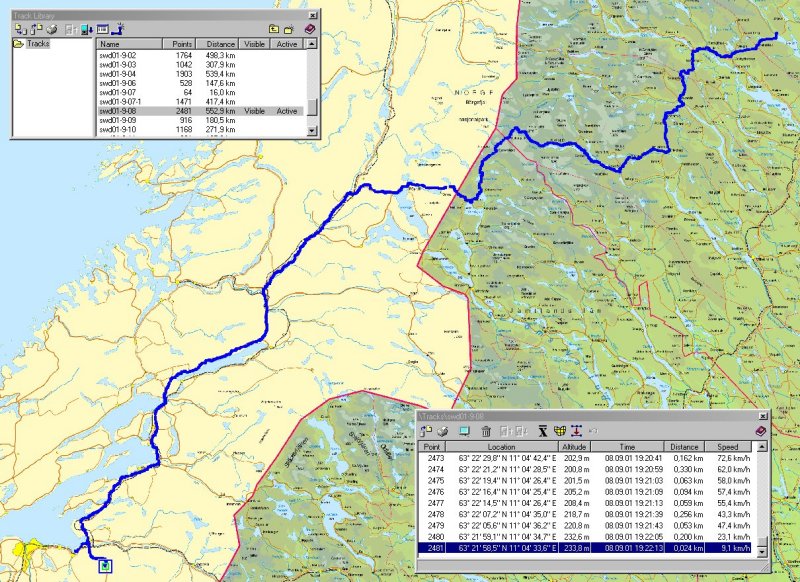Click the globe map icon in track toolbar
Viewport: 800px width, 582px height.
(x=559, y=431)
